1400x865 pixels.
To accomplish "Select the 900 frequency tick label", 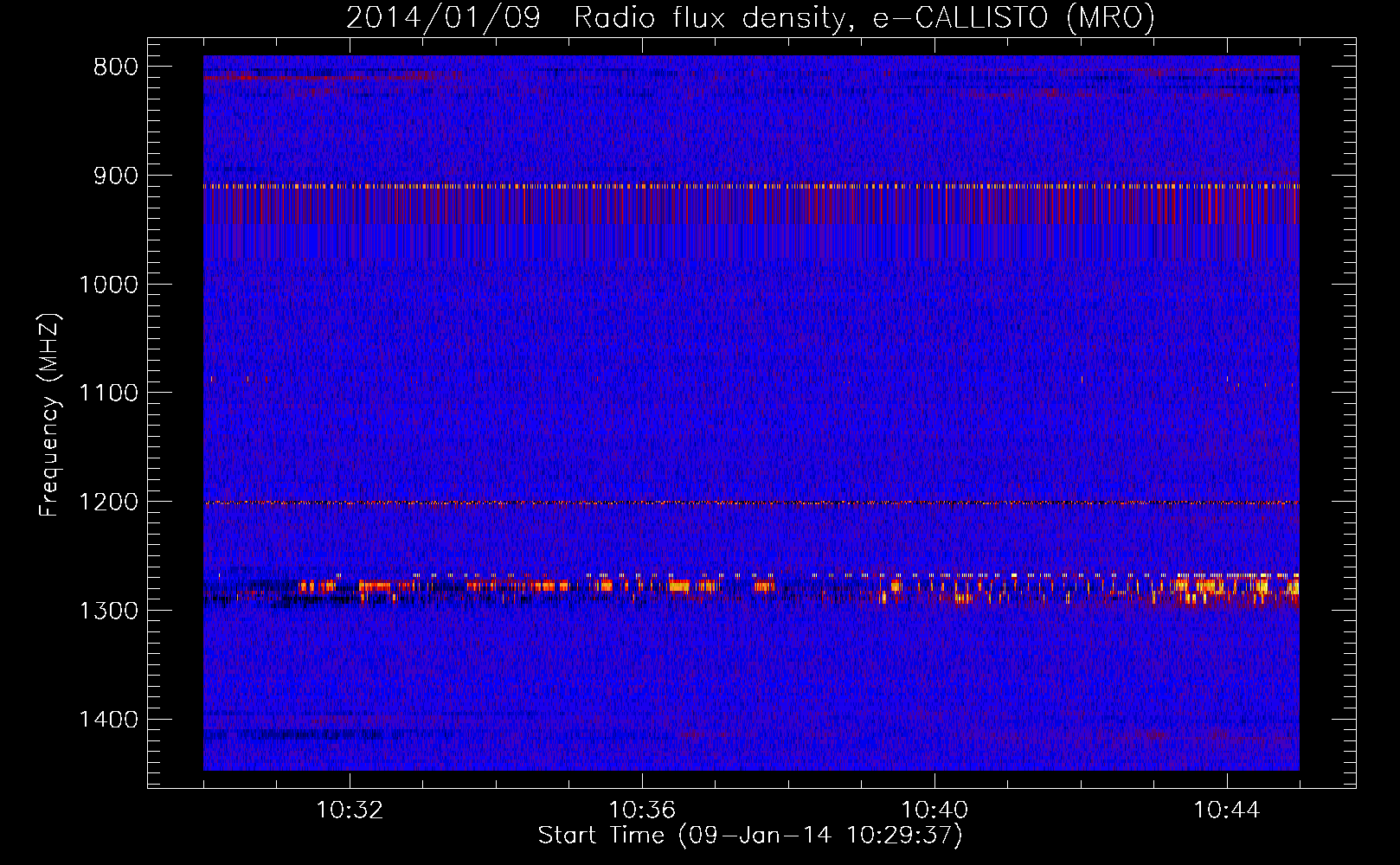I will click(116, 176).
